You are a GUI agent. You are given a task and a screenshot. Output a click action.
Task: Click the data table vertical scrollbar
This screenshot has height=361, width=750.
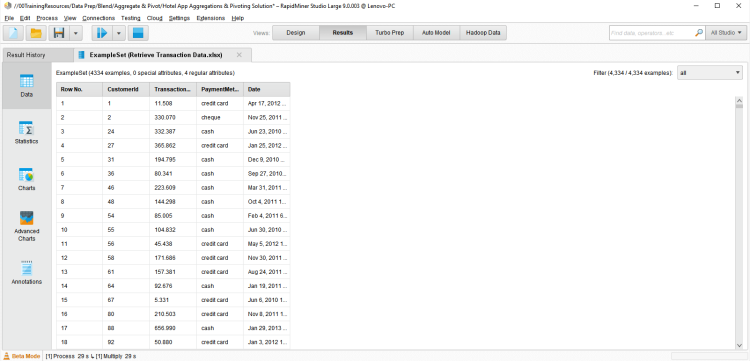[739, 222]
